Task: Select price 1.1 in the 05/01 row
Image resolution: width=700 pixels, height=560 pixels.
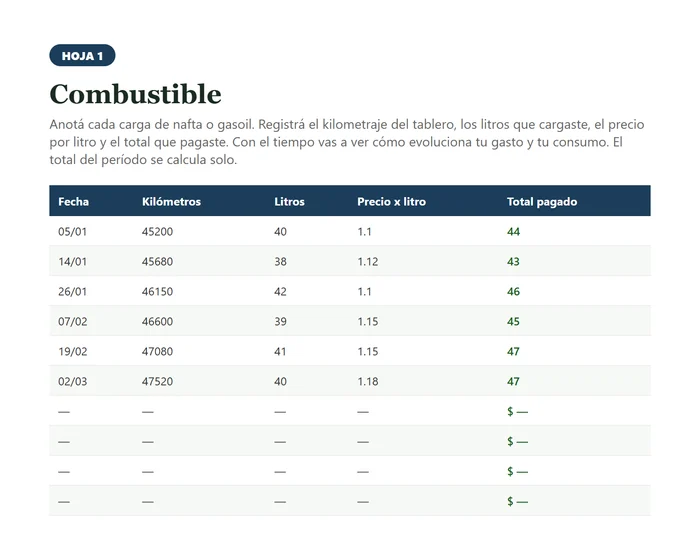Action: [364, 231]
